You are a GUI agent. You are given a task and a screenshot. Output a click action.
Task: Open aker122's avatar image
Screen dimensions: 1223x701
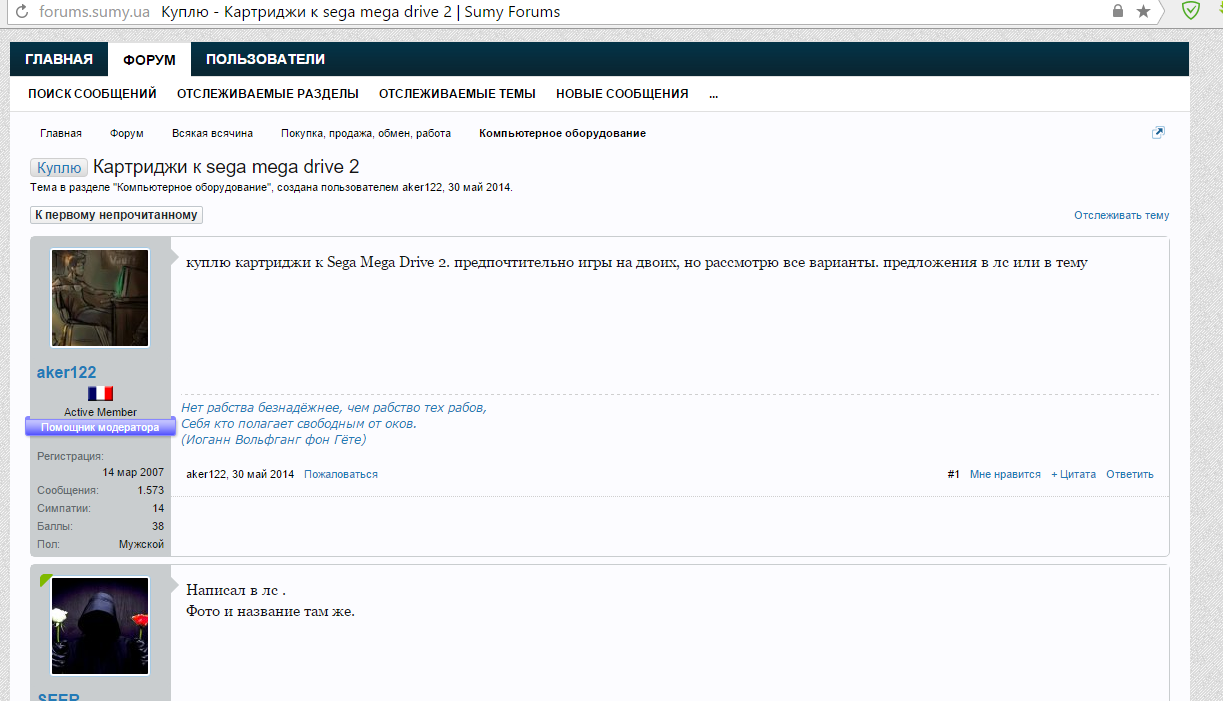(x=100, y=298)
